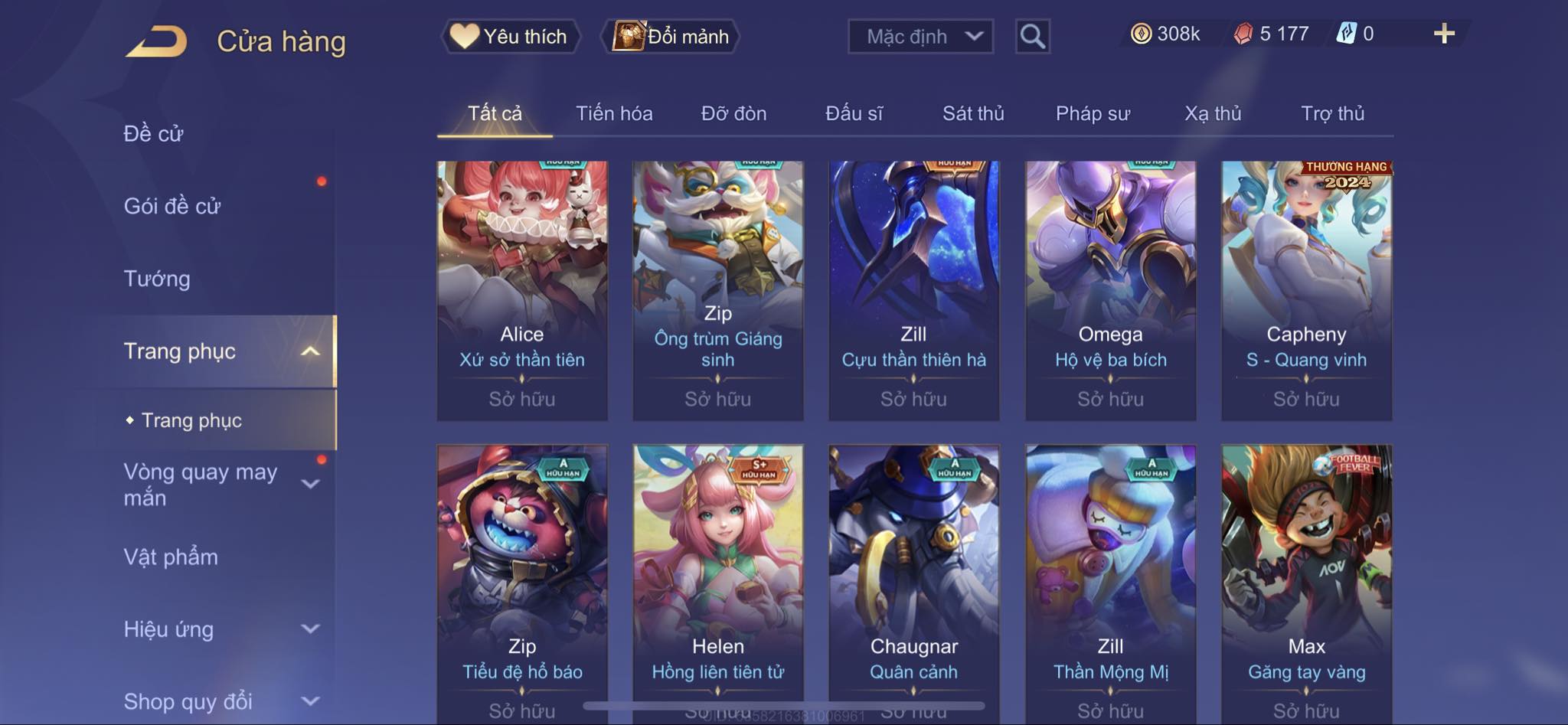Open Tướng in the left sidebar
1568x725 pixels.
click(x=157, y=279)
